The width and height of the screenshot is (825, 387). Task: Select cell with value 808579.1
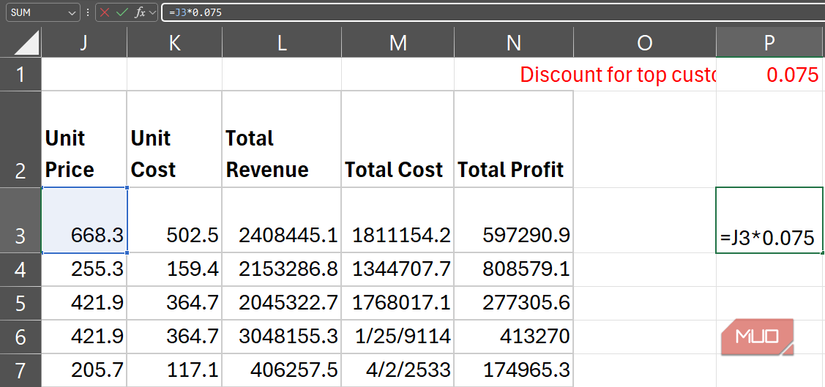coord(514,269)
